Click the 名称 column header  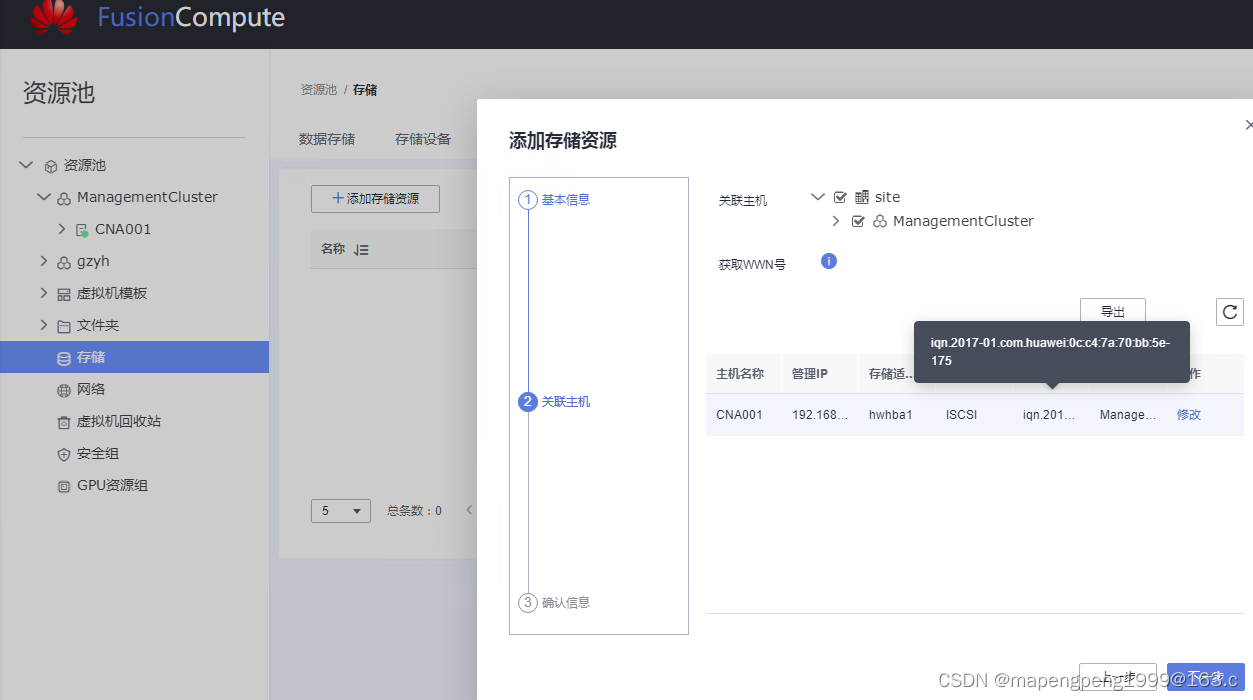333,249
